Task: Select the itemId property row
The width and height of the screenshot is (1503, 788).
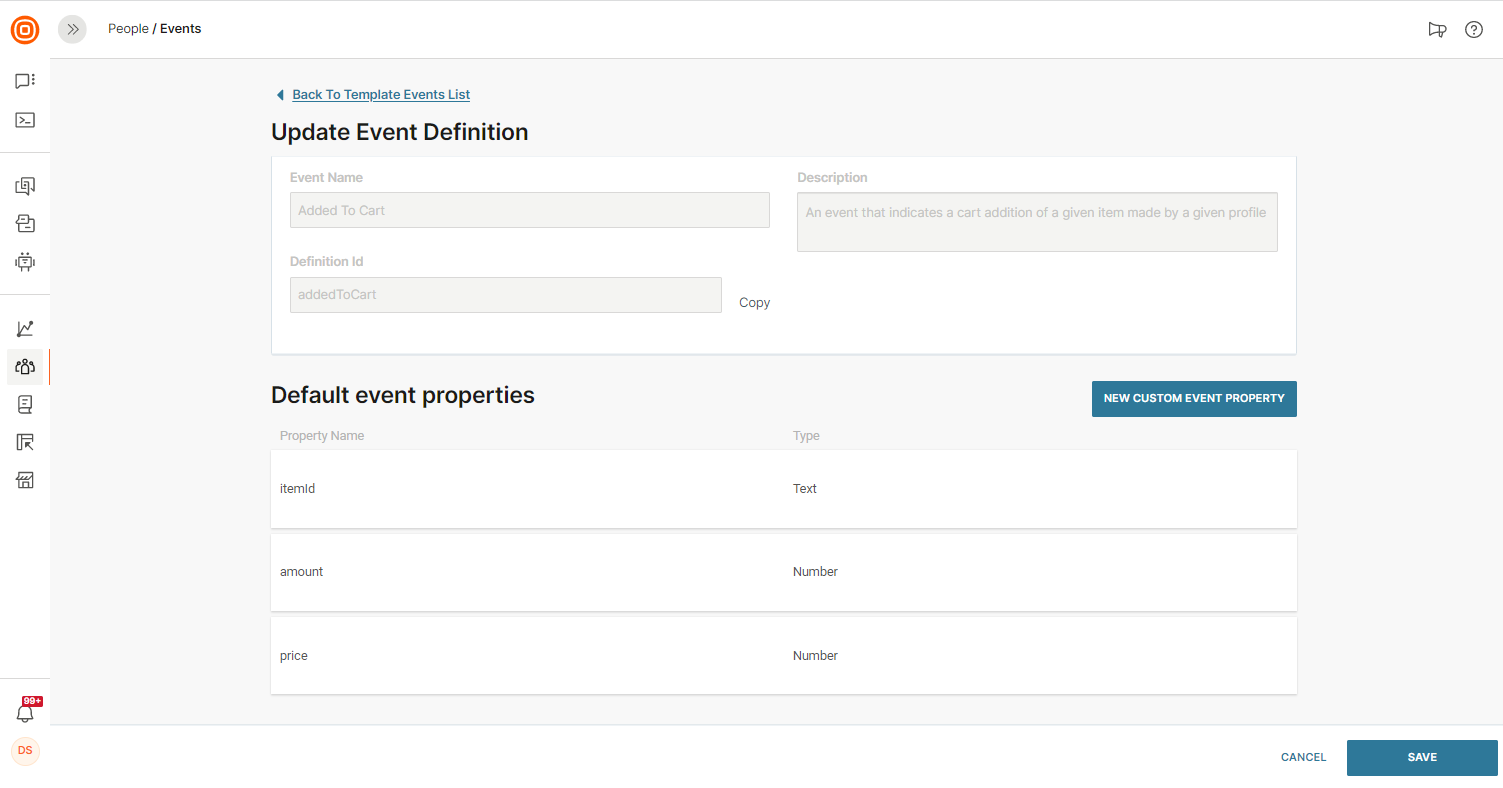Action: [x=783, y=489]
